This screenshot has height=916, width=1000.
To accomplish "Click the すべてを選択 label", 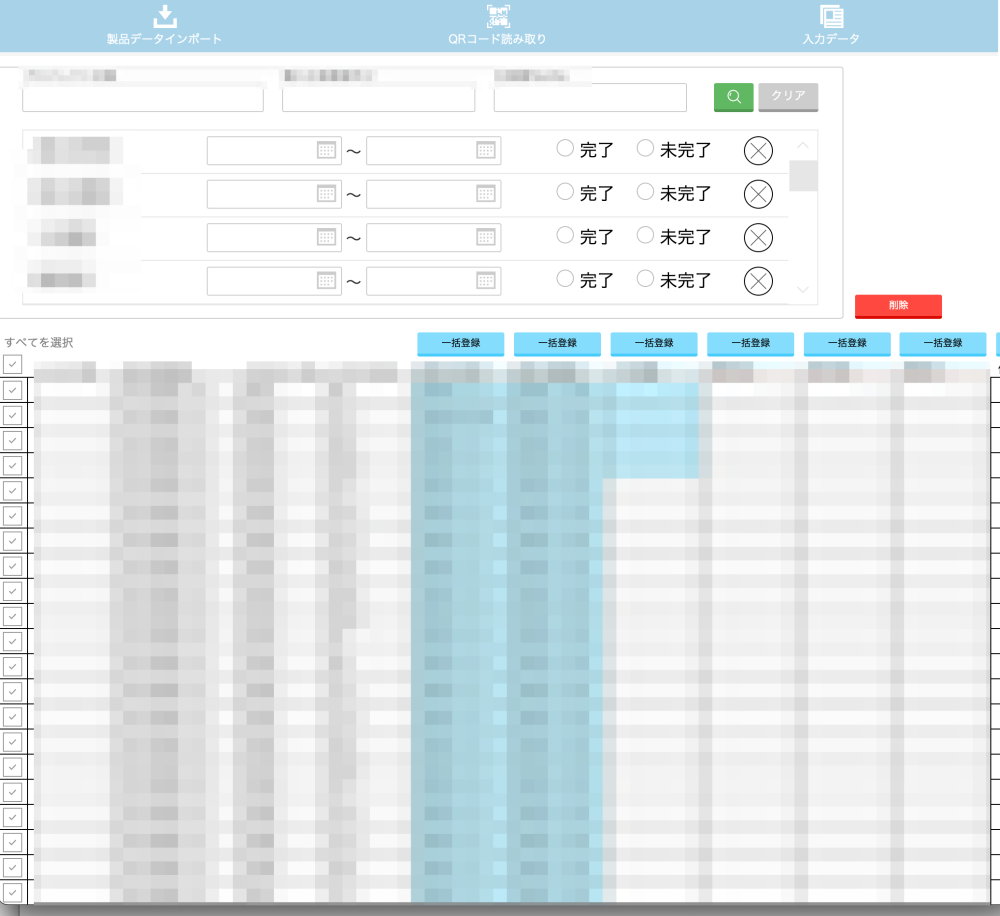I will point(39,343).
